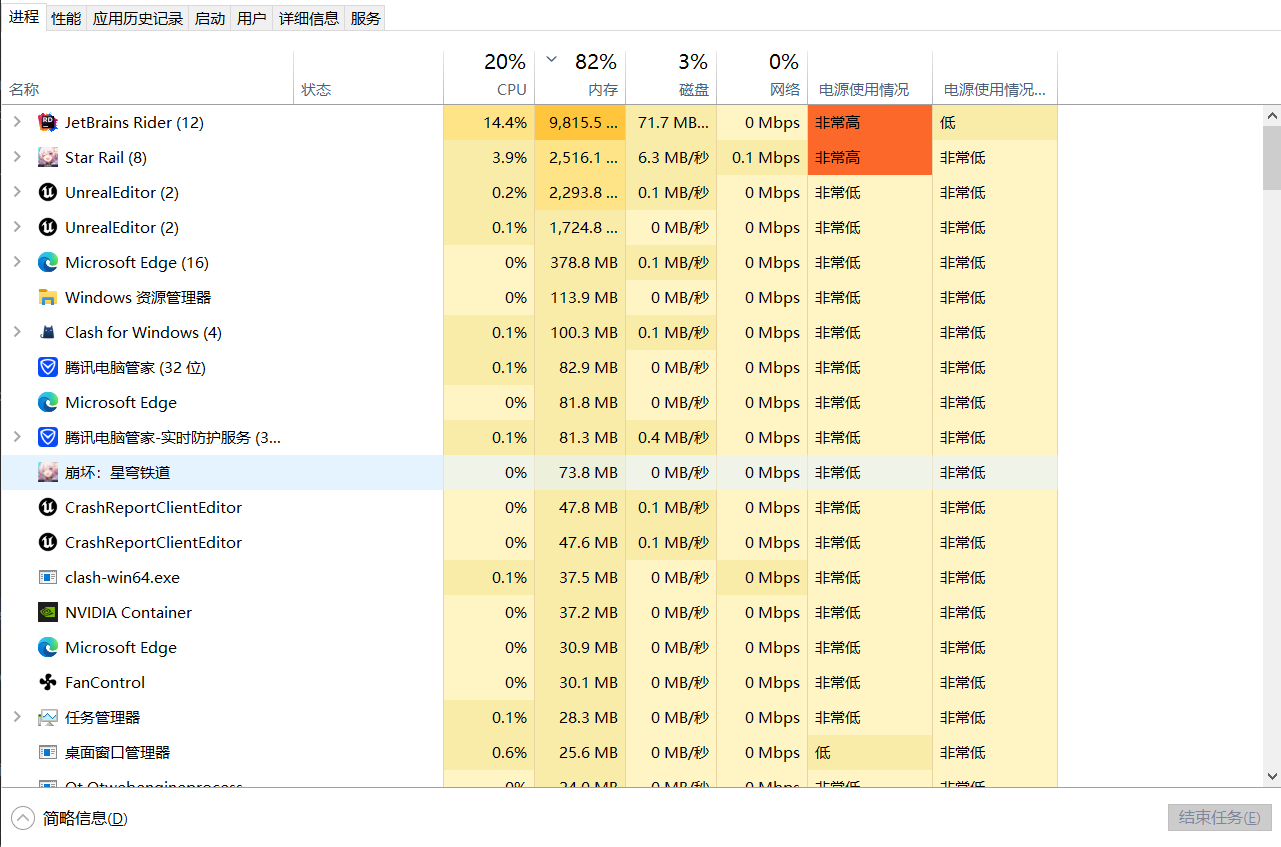Click the 腾讯电脑管家 (32 位) shield icon
The width and height of the screenshot is (1281, 847).
(47, 367)
